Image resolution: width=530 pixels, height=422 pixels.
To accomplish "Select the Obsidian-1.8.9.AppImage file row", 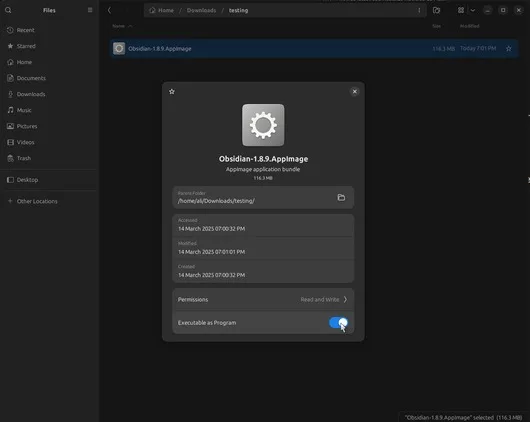I will [314, 49].
